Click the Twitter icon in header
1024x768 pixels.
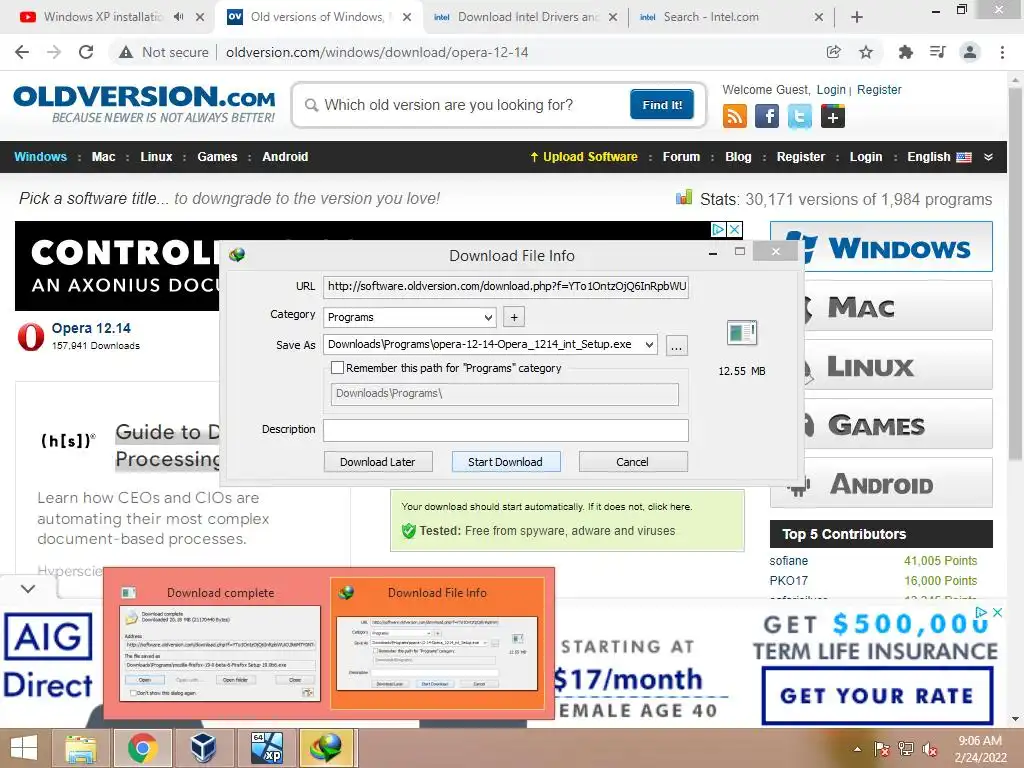click(x=799, y=117)
